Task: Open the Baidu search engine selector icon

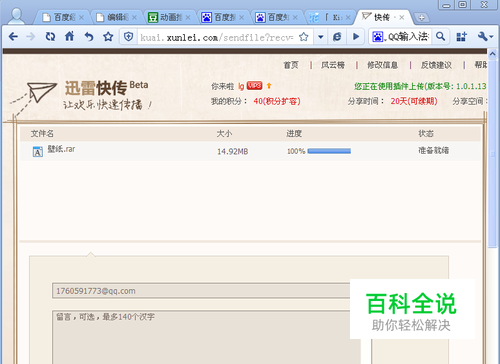Action: (x=377, y=37)
